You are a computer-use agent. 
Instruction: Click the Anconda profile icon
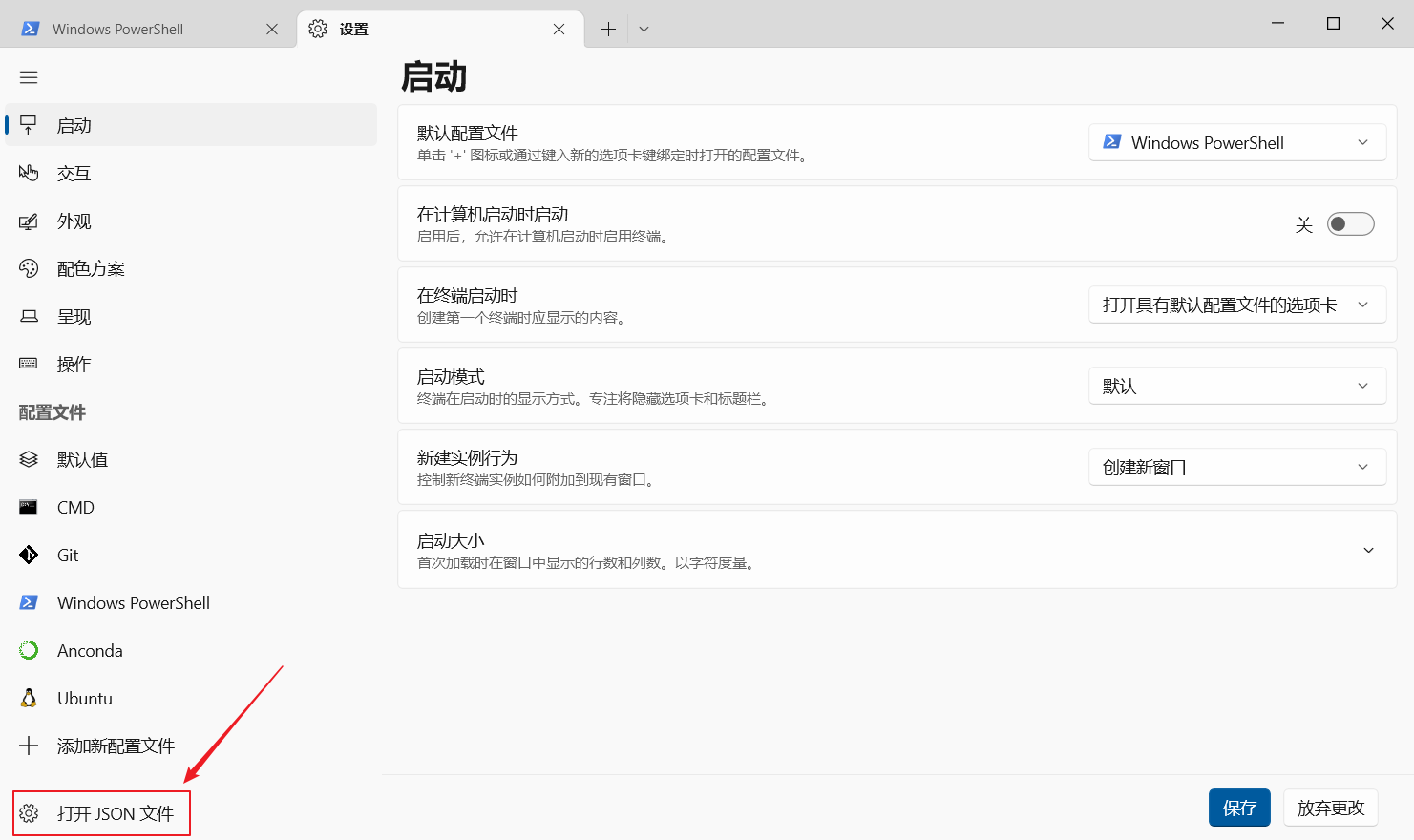click(x=29, y=650)
